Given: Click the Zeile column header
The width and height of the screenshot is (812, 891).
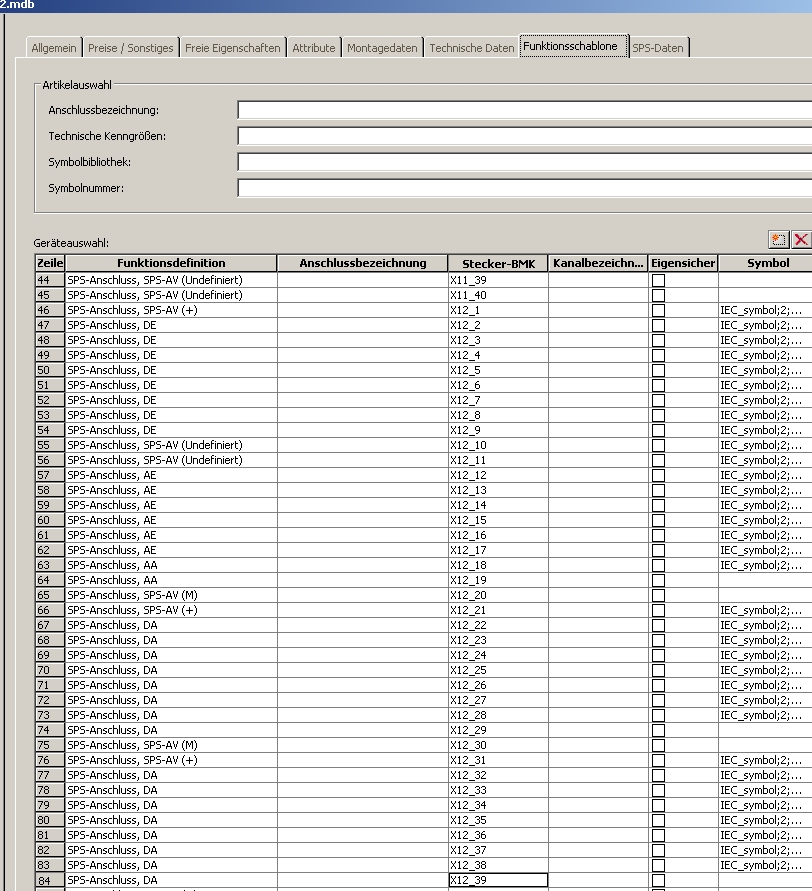Looking at the screenshot, I should coord(50,263).
